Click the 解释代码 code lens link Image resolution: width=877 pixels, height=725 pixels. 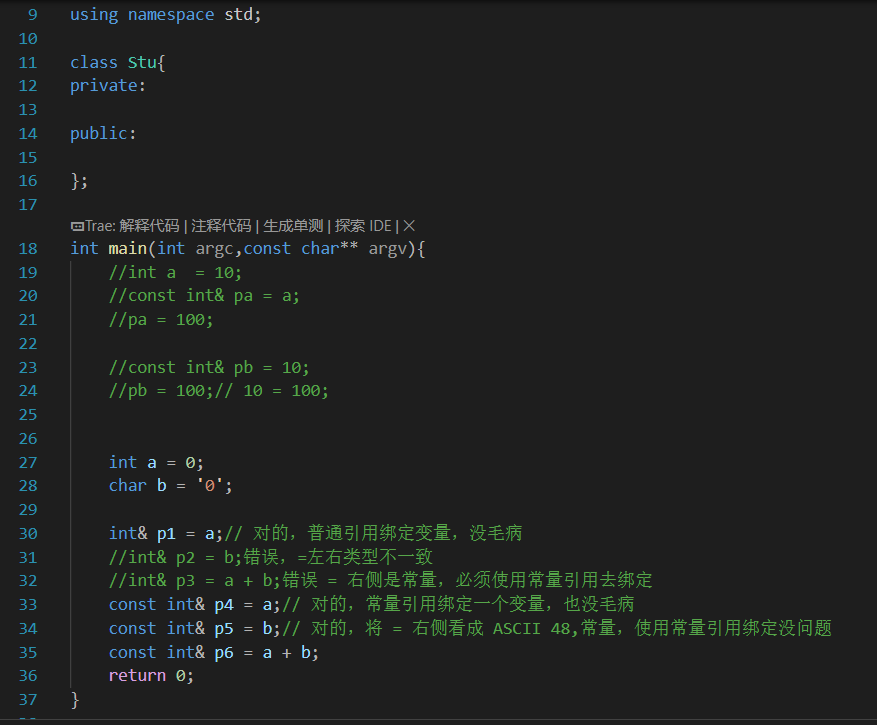149,226
